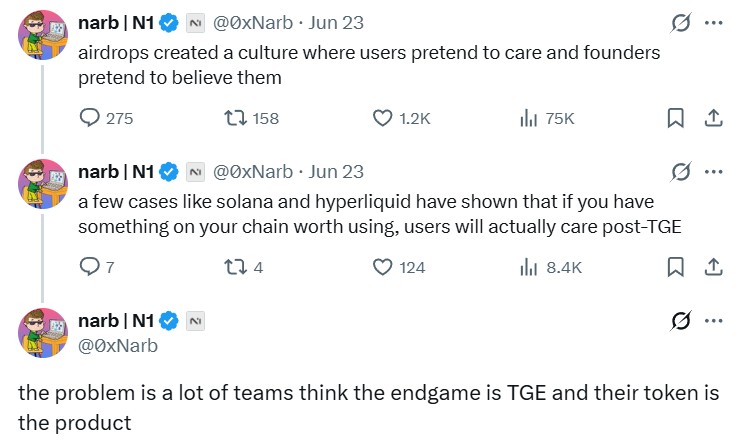
Task: Open the Grok icon on main tweet
Action: pyautogui.click(x=681, y=321)
